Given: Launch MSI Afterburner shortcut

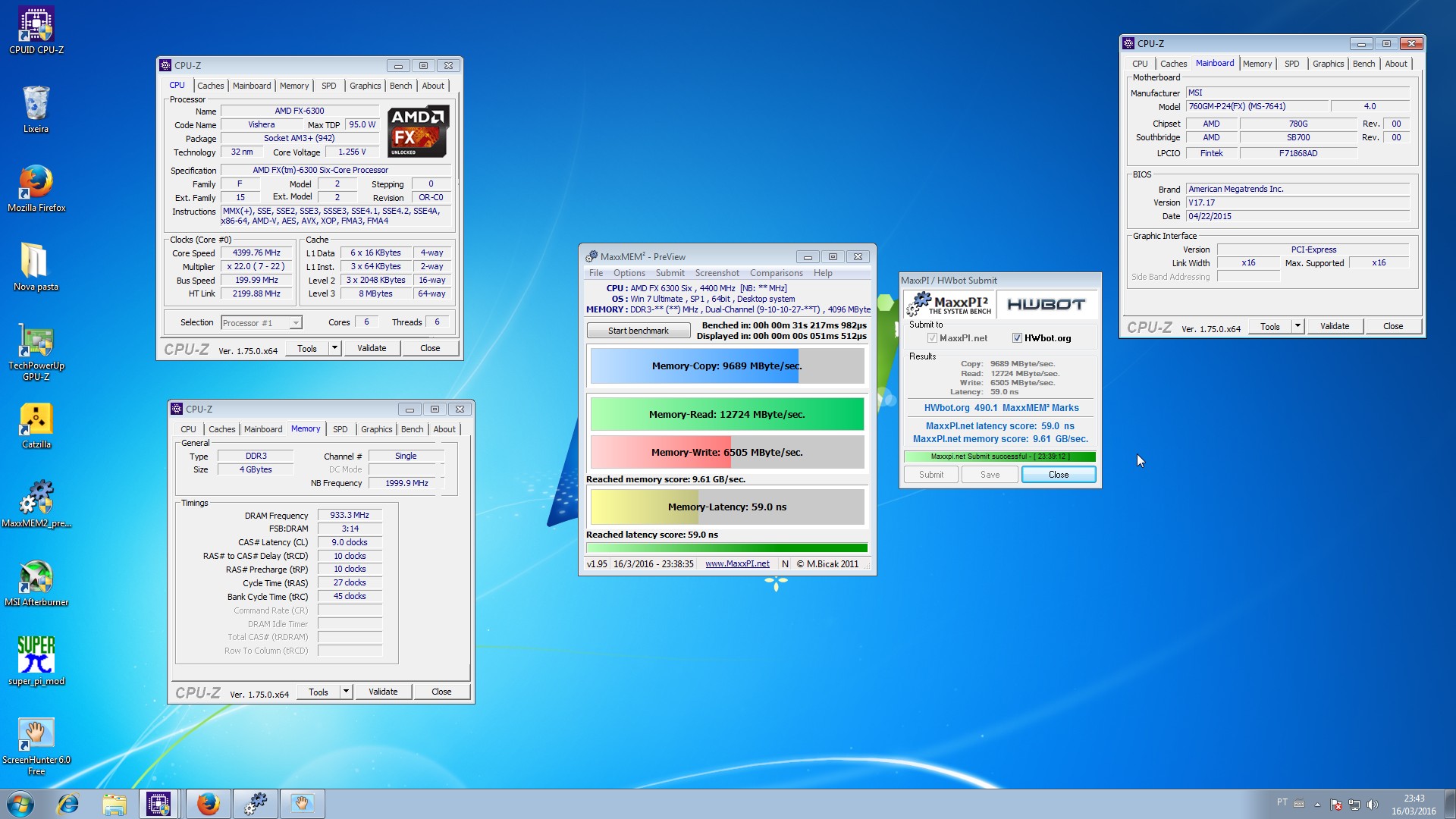Looking at the screenshot, I should 36,582.
